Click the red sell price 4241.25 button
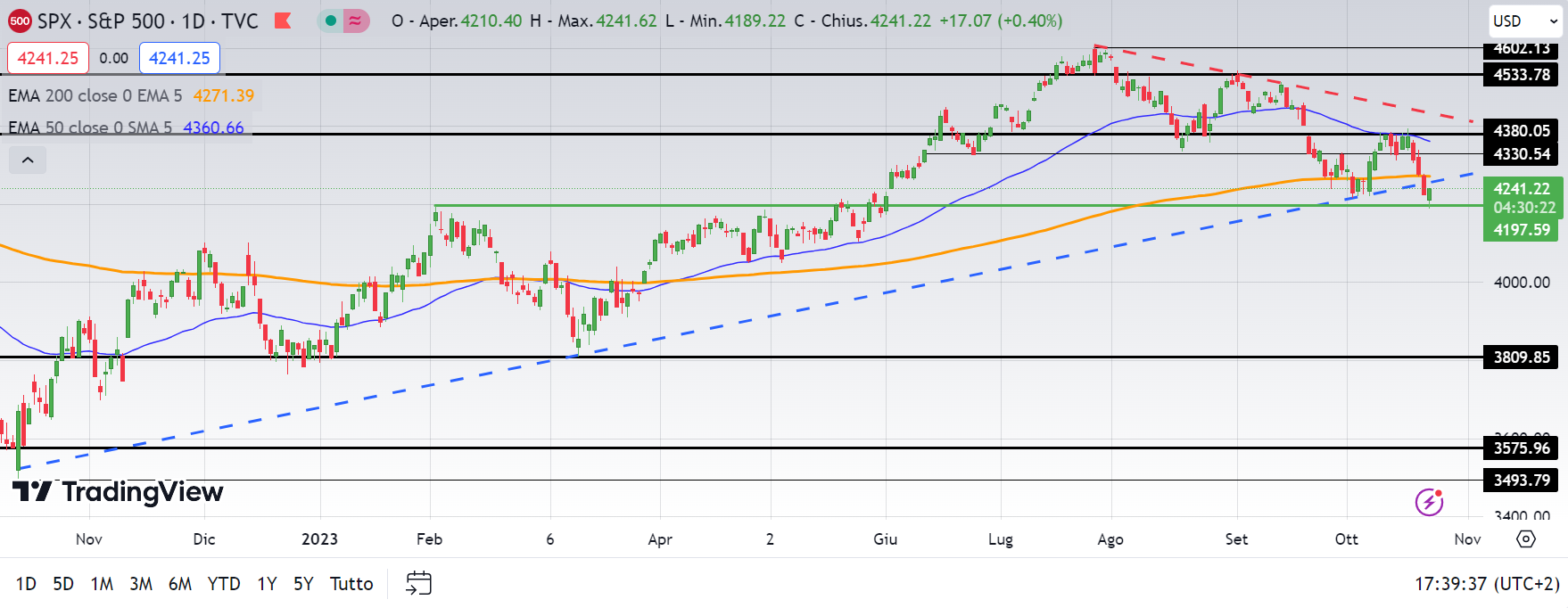The image size is (1568, 608). coord(48,58)
